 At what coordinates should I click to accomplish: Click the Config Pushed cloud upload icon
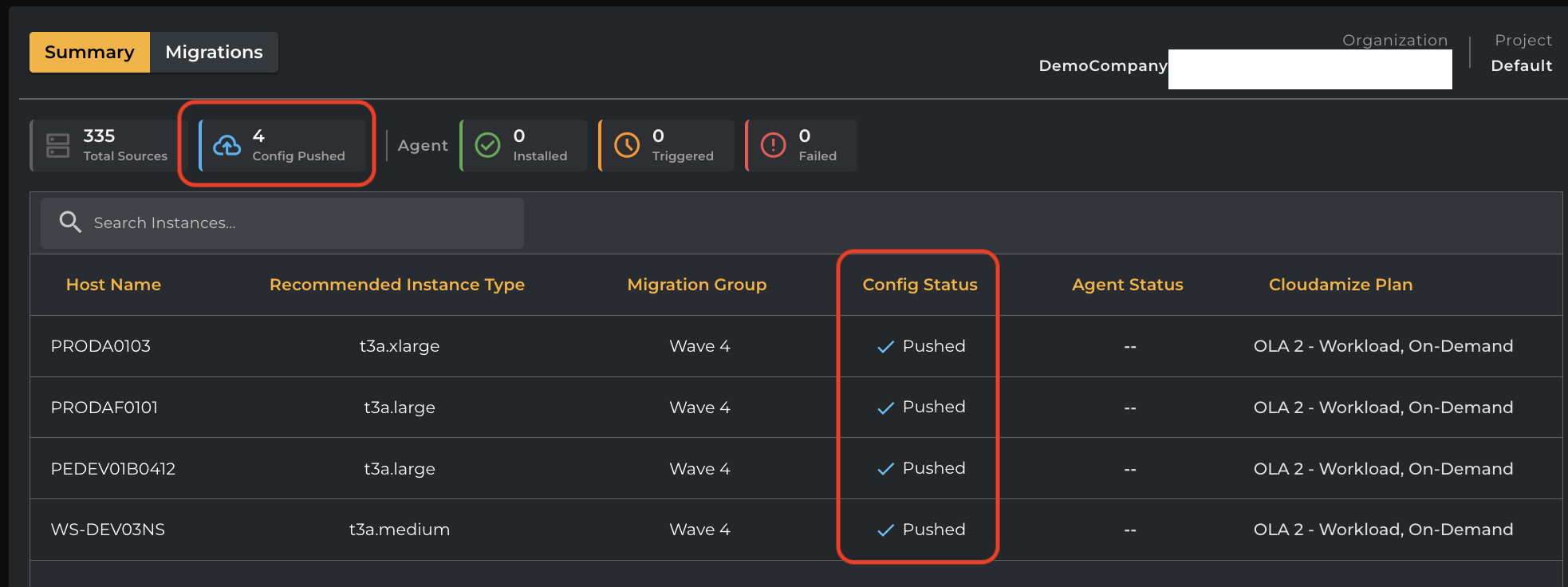pos(227,145)
